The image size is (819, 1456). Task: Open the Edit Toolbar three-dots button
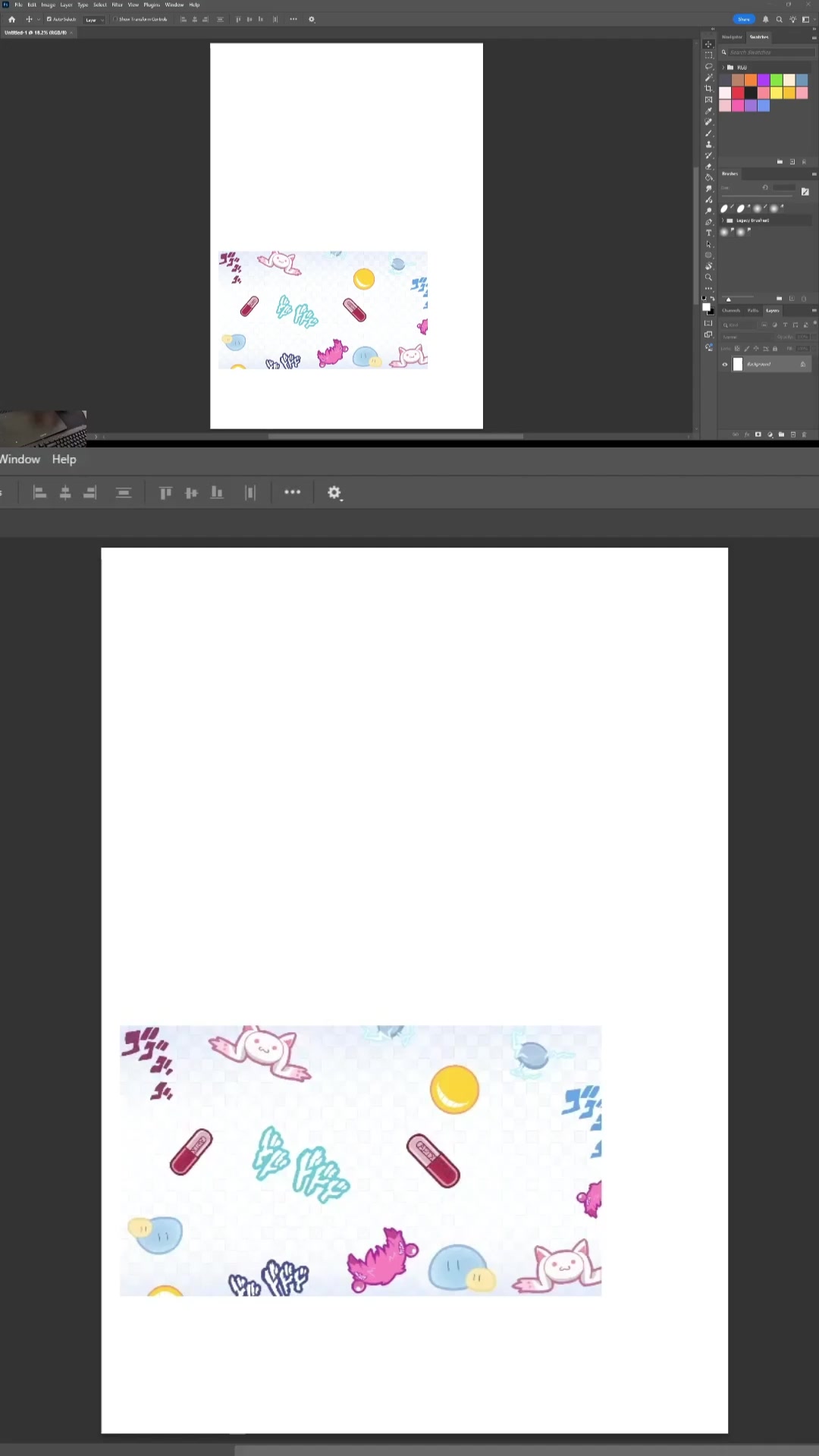[708, 288]
